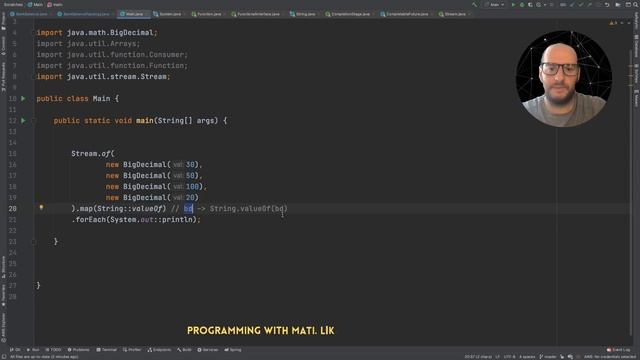Open the Spring tool window button
The width and height of the screenshot is (640, 360).
[233, 350]
